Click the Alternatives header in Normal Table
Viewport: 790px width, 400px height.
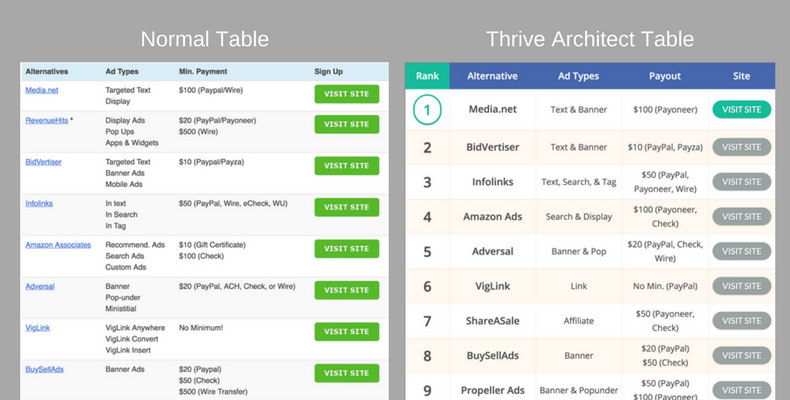pos(47,72)
